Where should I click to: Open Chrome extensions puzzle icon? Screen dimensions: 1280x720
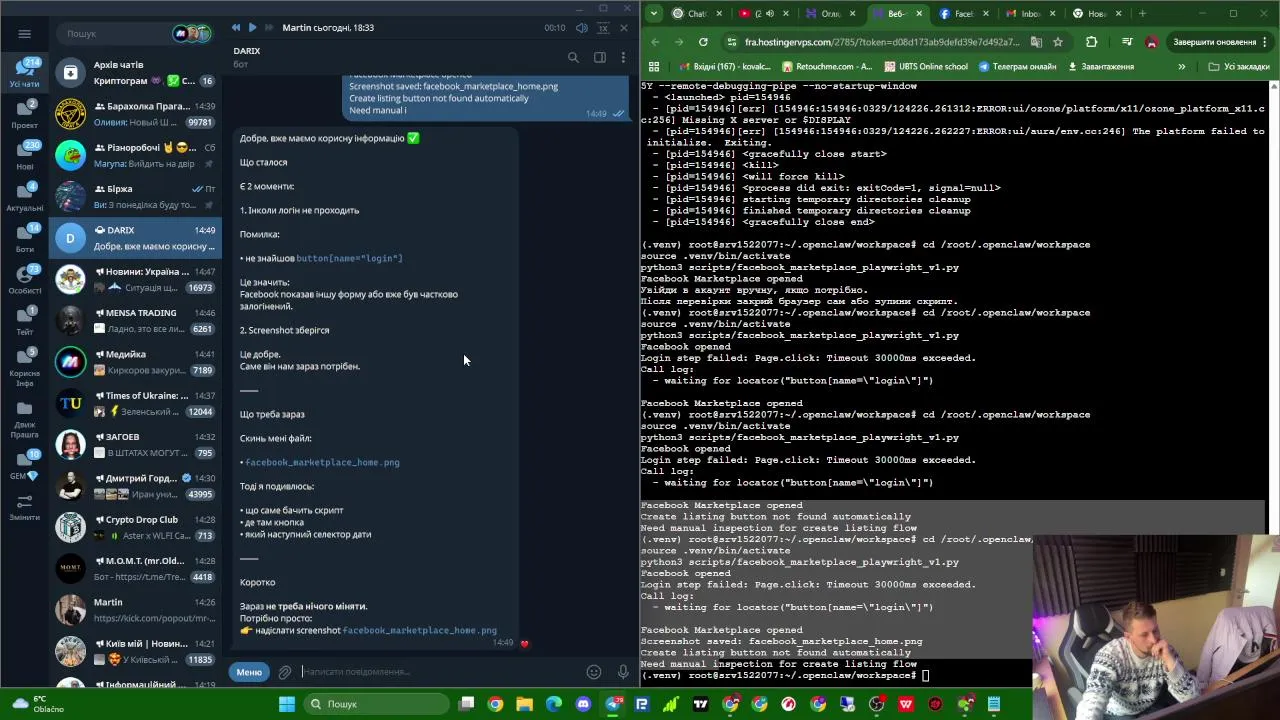click(1091, 42)
